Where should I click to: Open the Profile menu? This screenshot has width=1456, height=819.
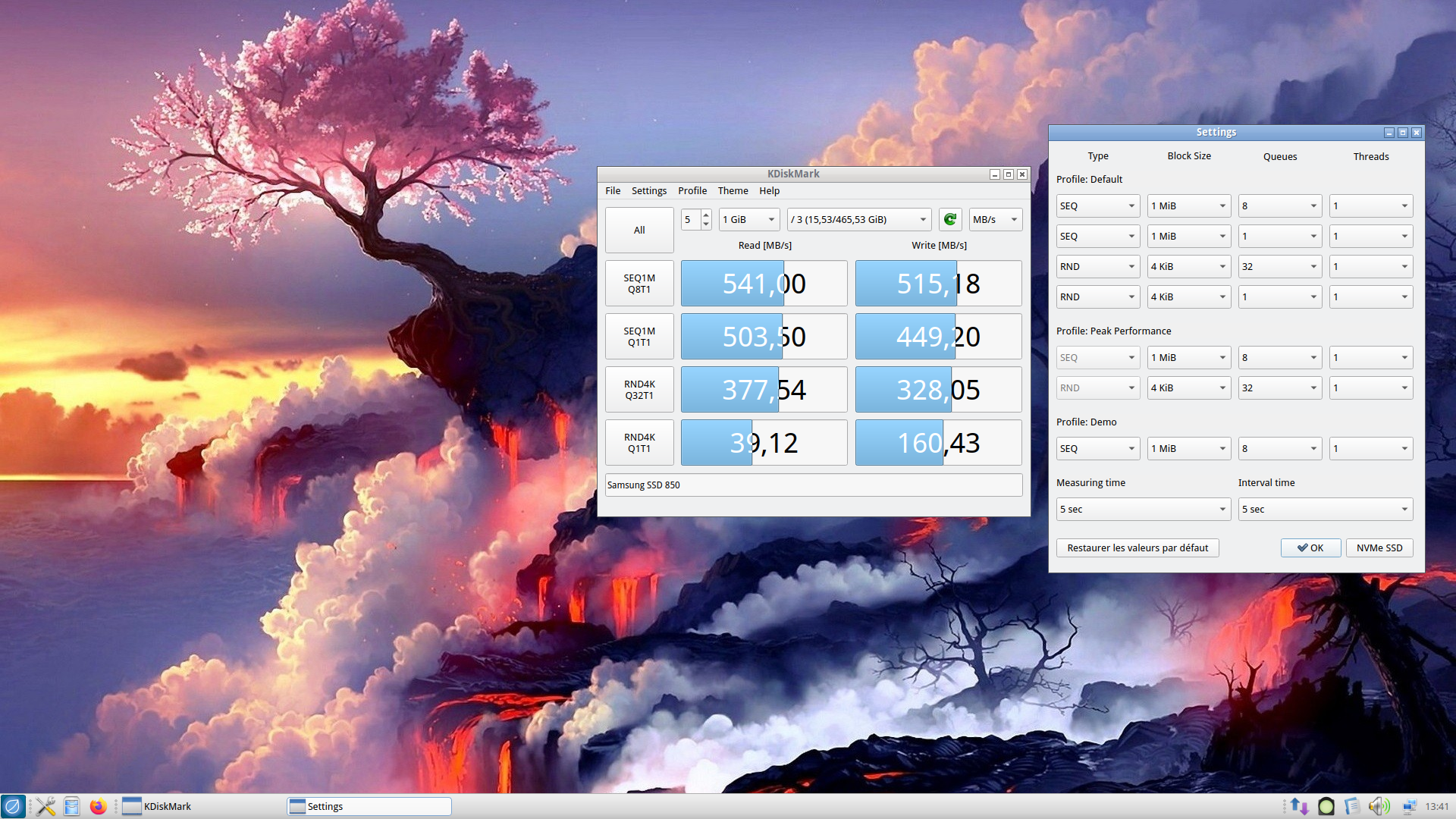coord(692,190)
